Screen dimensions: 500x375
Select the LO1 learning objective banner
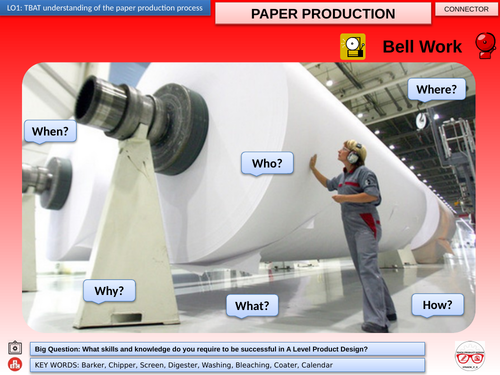click(x=105, y=8)
